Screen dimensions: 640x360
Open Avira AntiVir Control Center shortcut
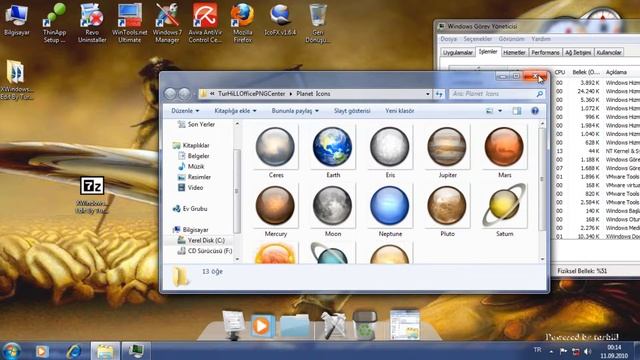[x=205, y=22]
